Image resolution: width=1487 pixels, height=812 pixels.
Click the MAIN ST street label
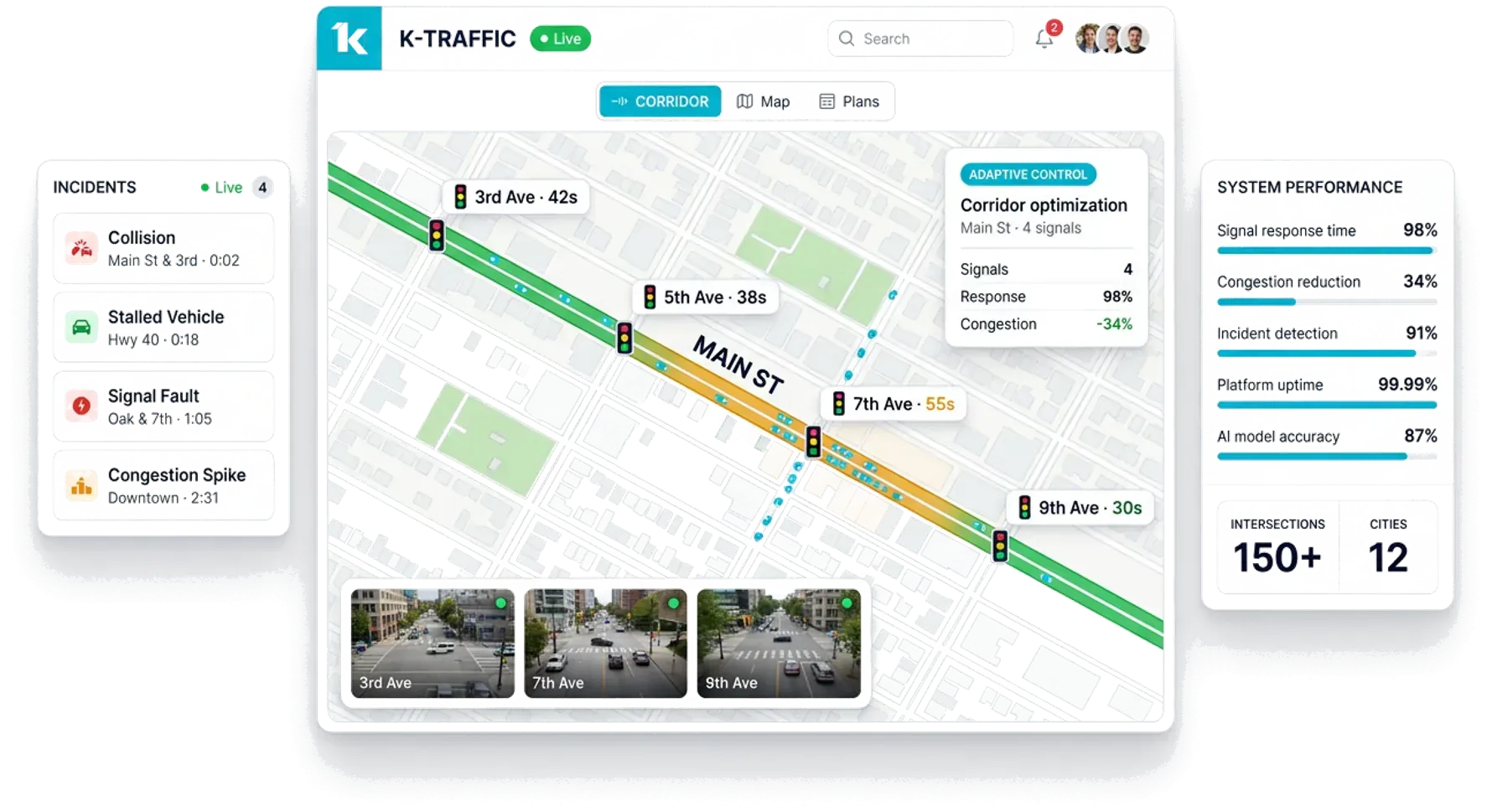click(738, 364)
